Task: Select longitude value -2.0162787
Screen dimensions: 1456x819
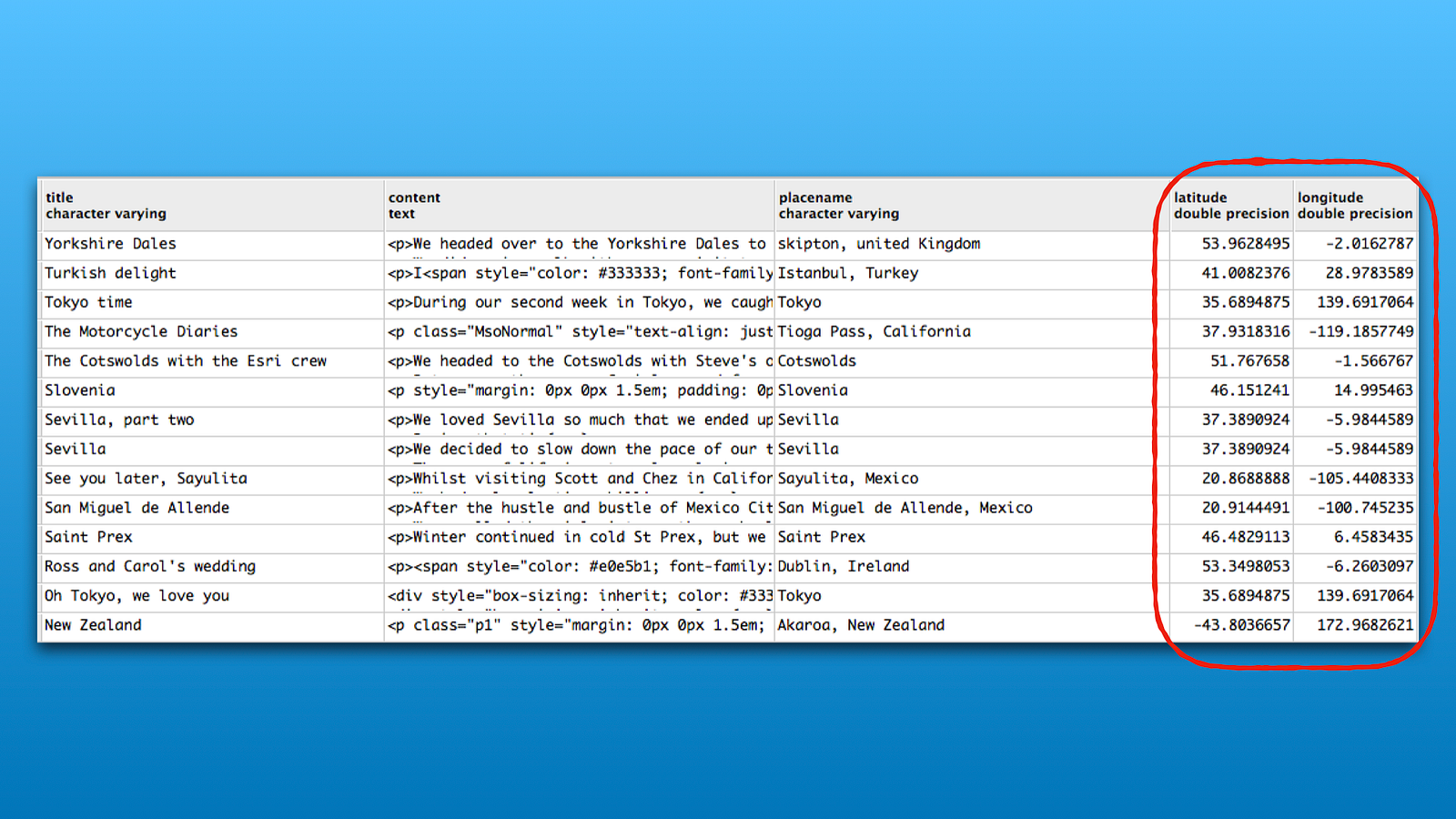Action: point(1355,244)
